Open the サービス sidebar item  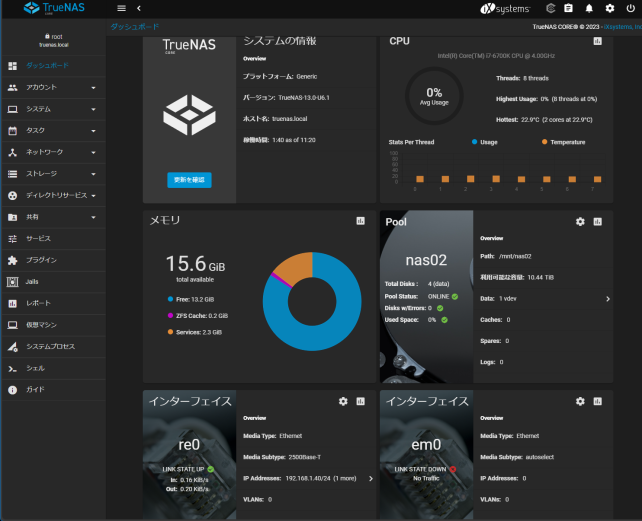tap(53, 238)
